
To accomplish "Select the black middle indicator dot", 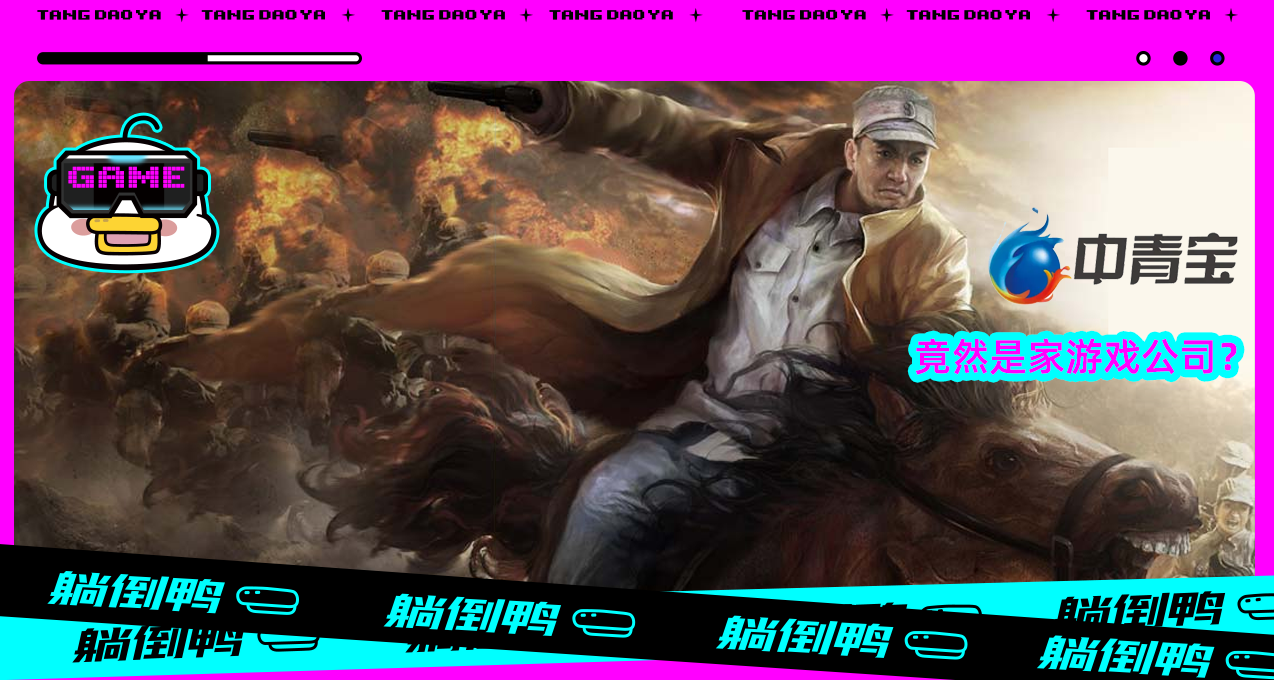I will (x=1180, y=58).
